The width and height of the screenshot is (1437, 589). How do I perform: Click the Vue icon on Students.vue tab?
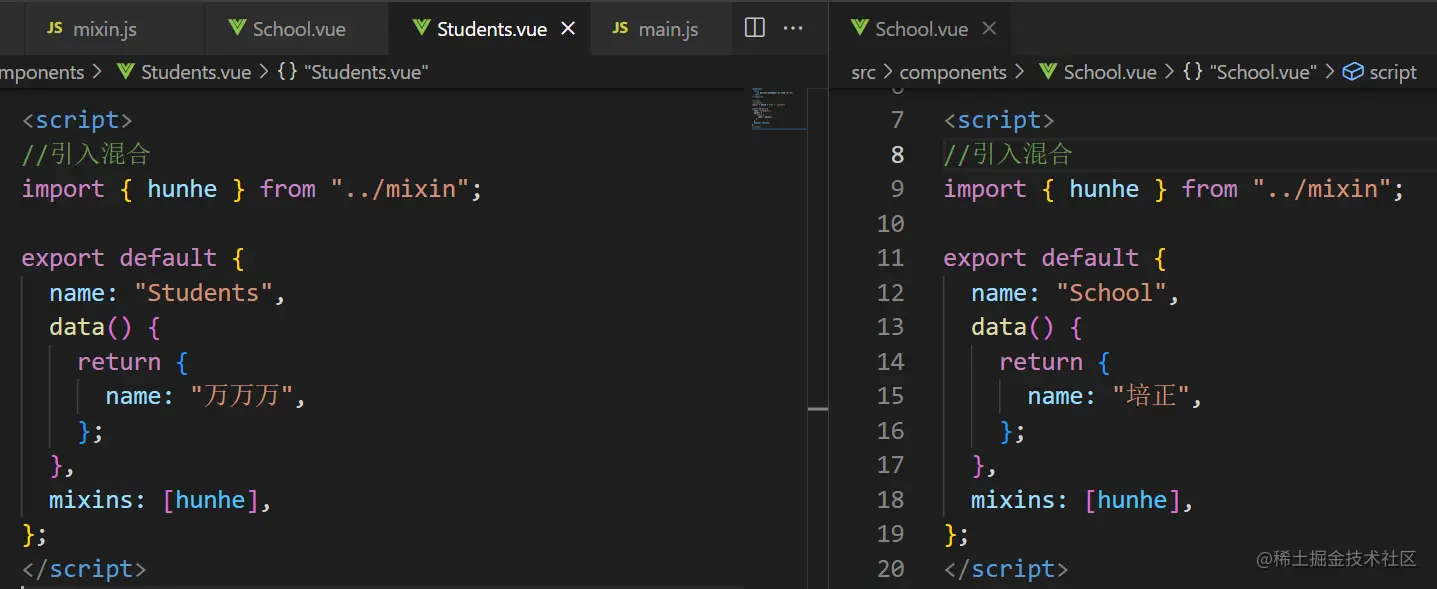(421, 28)
